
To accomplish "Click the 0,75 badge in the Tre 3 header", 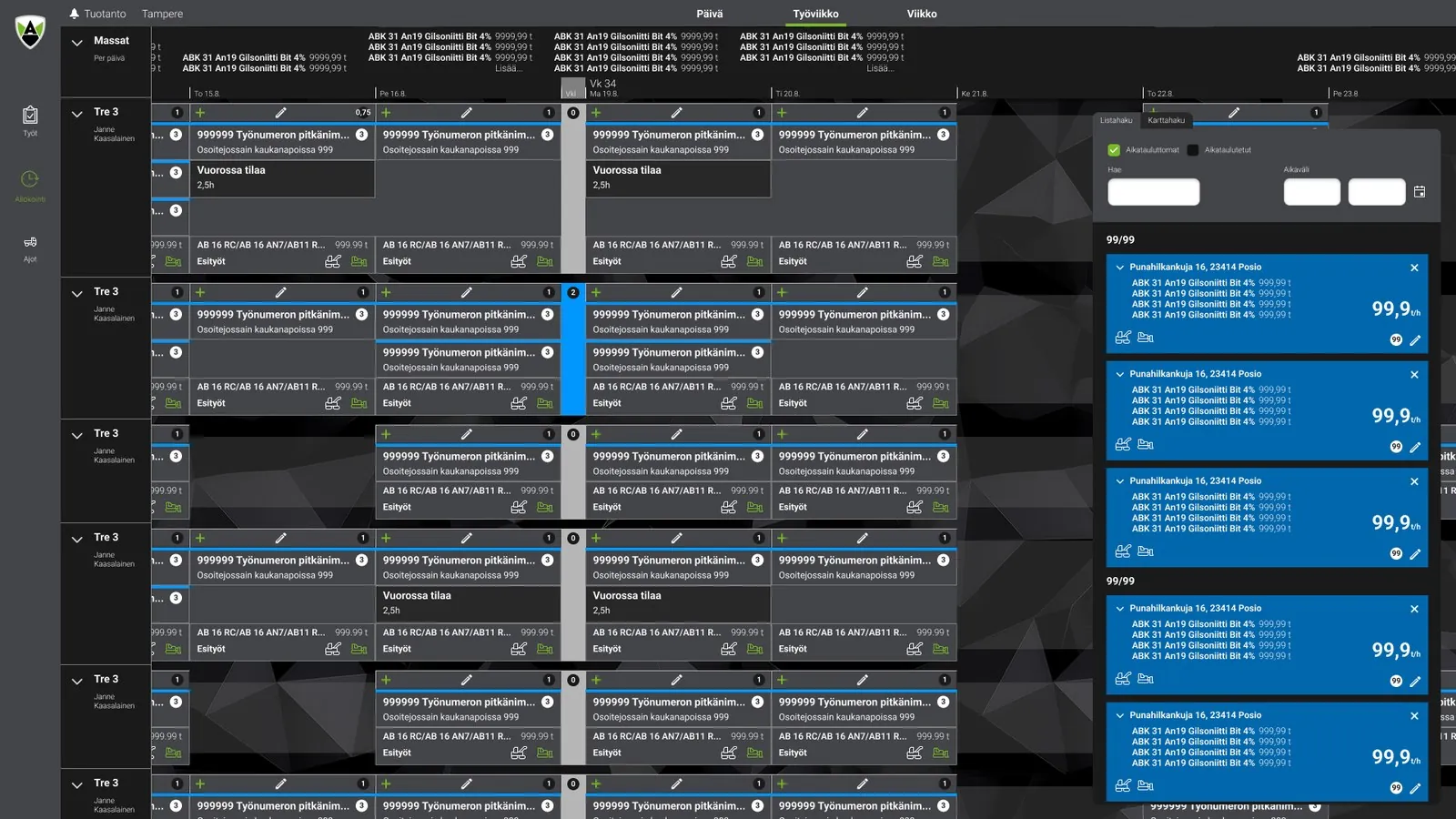I will point(363,113).
